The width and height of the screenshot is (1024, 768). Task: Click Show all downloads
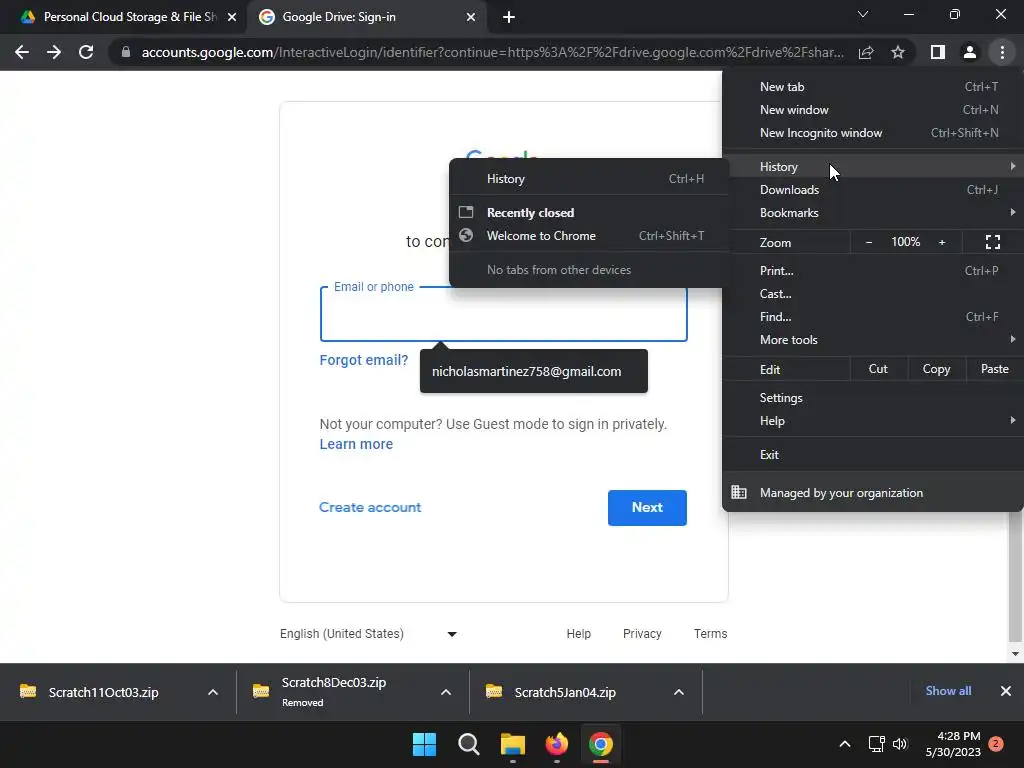point(948,691)
